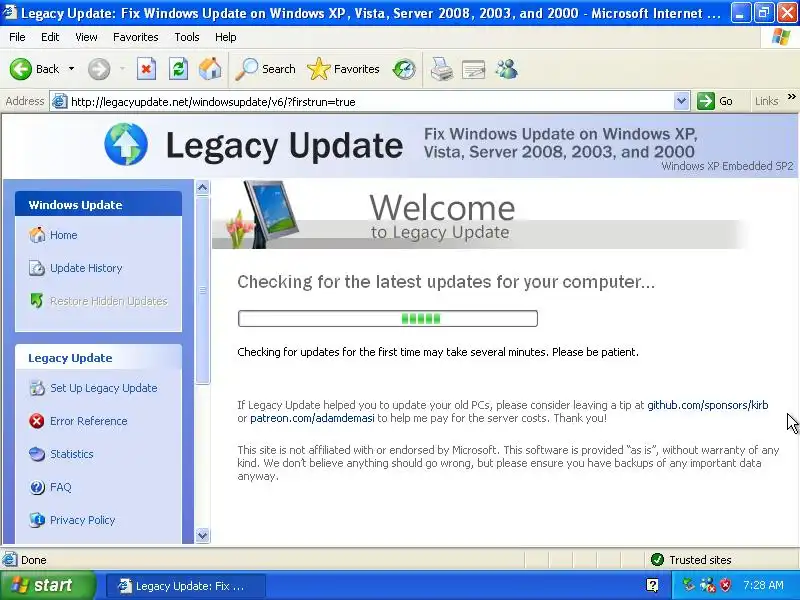Screen dimensions: 800x600
Task: Refresh the page with green arrows icon
Action: pos(179,69)
